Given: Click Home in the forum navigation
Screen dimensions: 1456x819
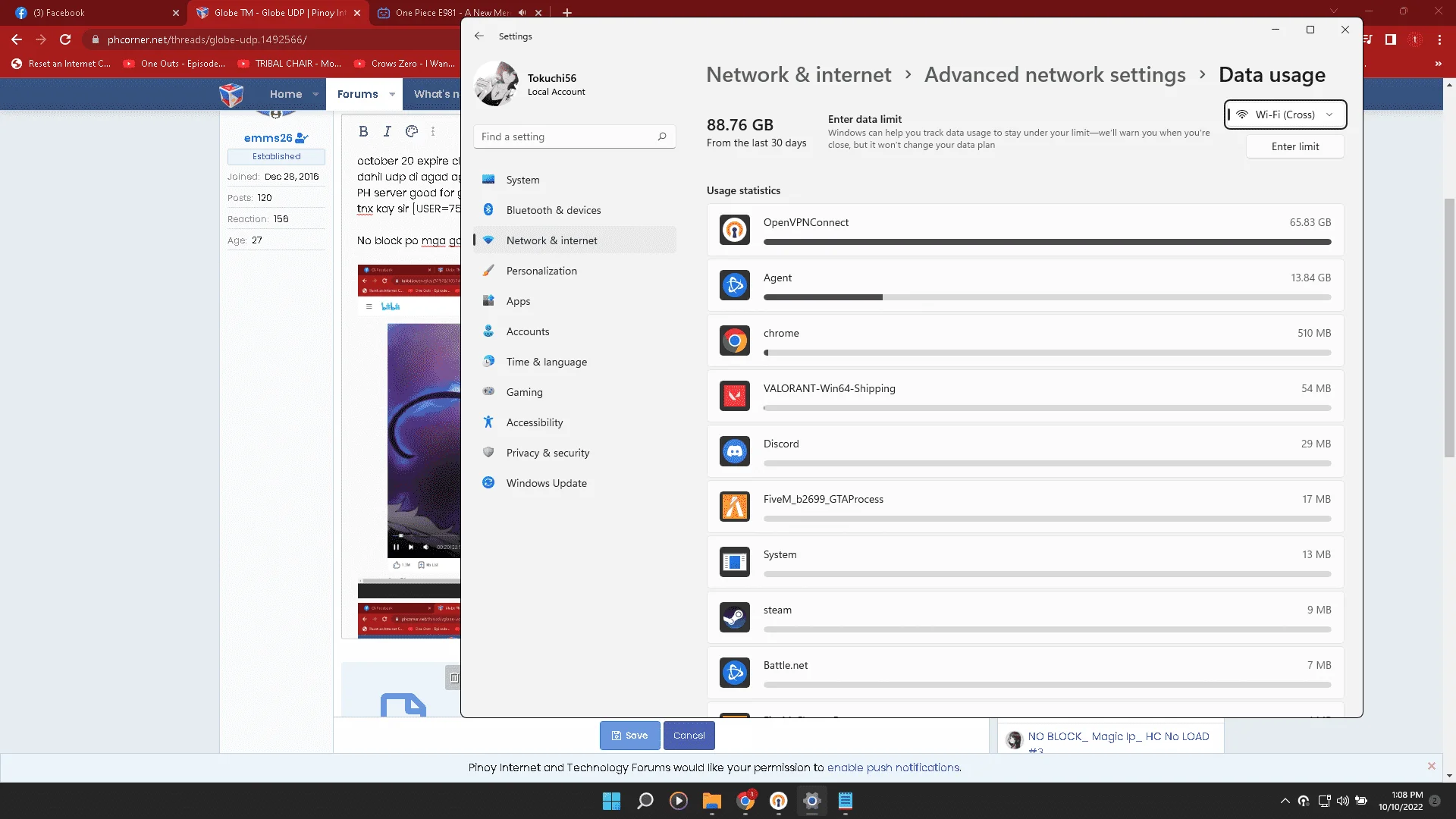Looking at the screenshot, I should pos(286,94).
